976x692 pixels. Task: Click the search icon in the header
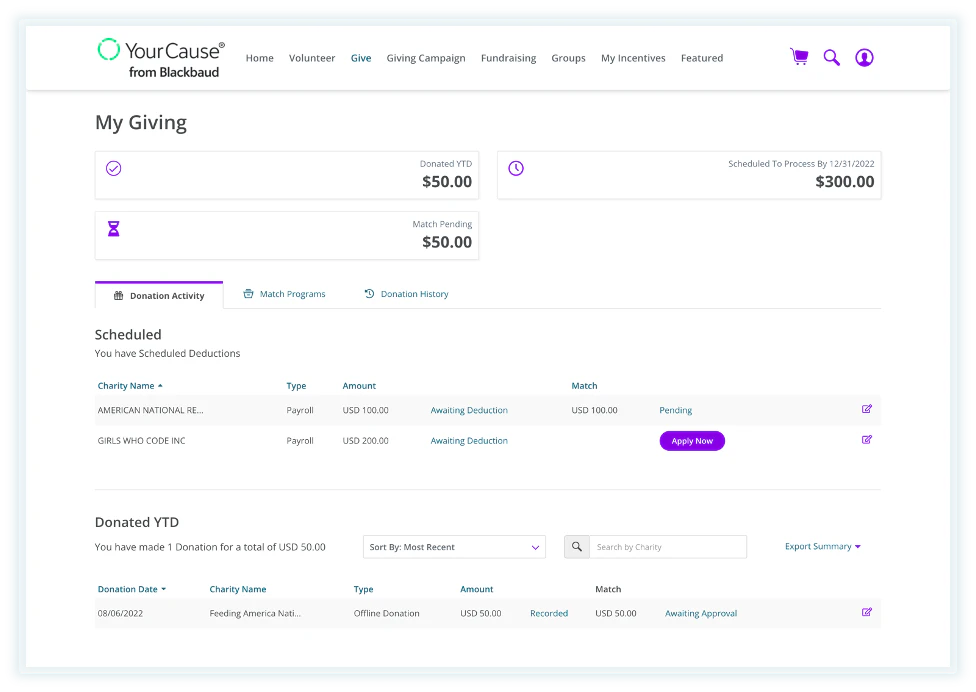831,58
